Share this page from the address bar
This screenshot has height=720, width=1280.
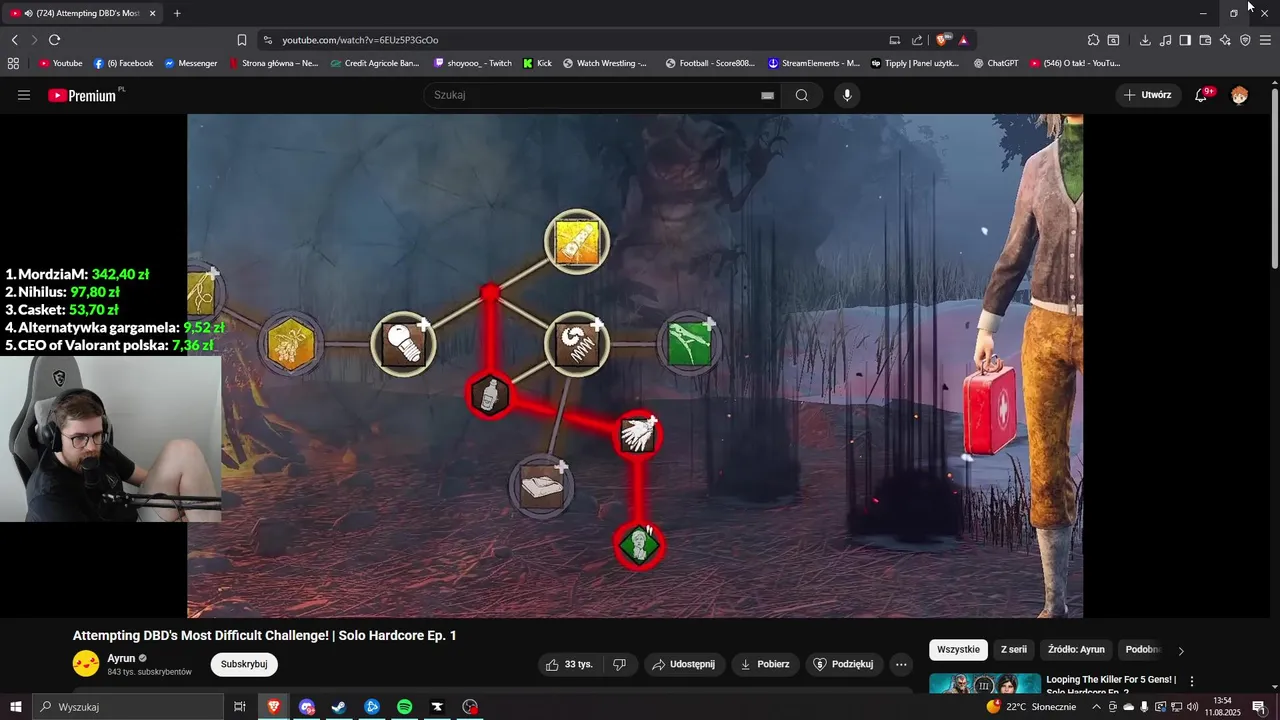tap(918, 40)
